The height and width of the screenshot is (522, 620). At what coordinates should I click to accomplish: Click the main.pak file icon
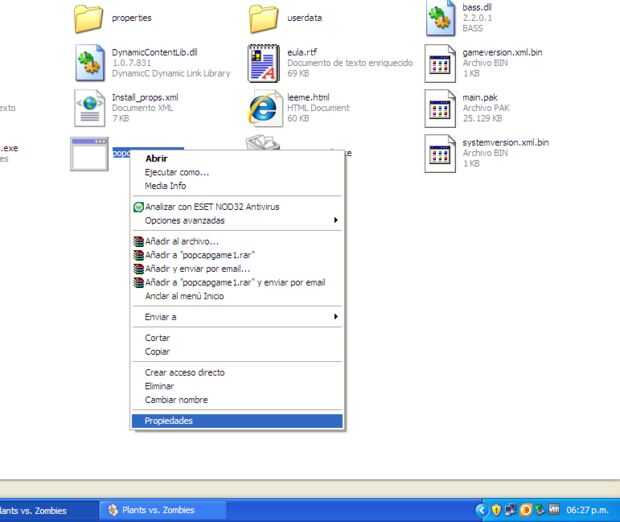(440, 109)
